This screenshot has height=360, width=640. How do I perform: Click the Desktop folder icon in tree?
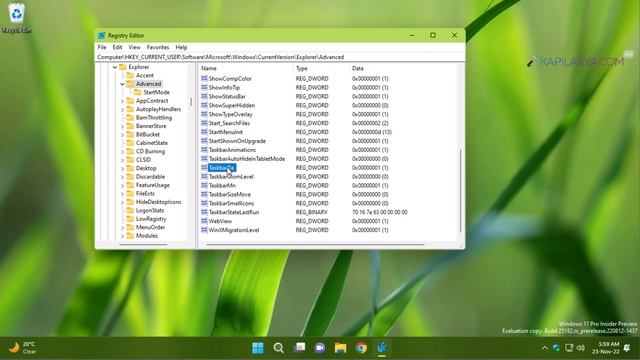(130, 168)
